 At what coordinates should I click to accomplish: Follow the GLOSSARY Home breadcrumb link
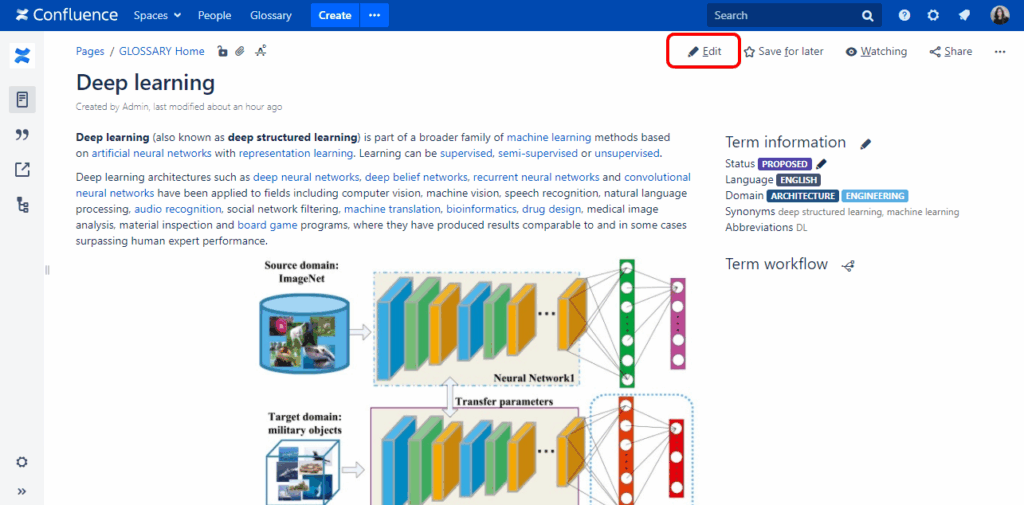(162, 51)
